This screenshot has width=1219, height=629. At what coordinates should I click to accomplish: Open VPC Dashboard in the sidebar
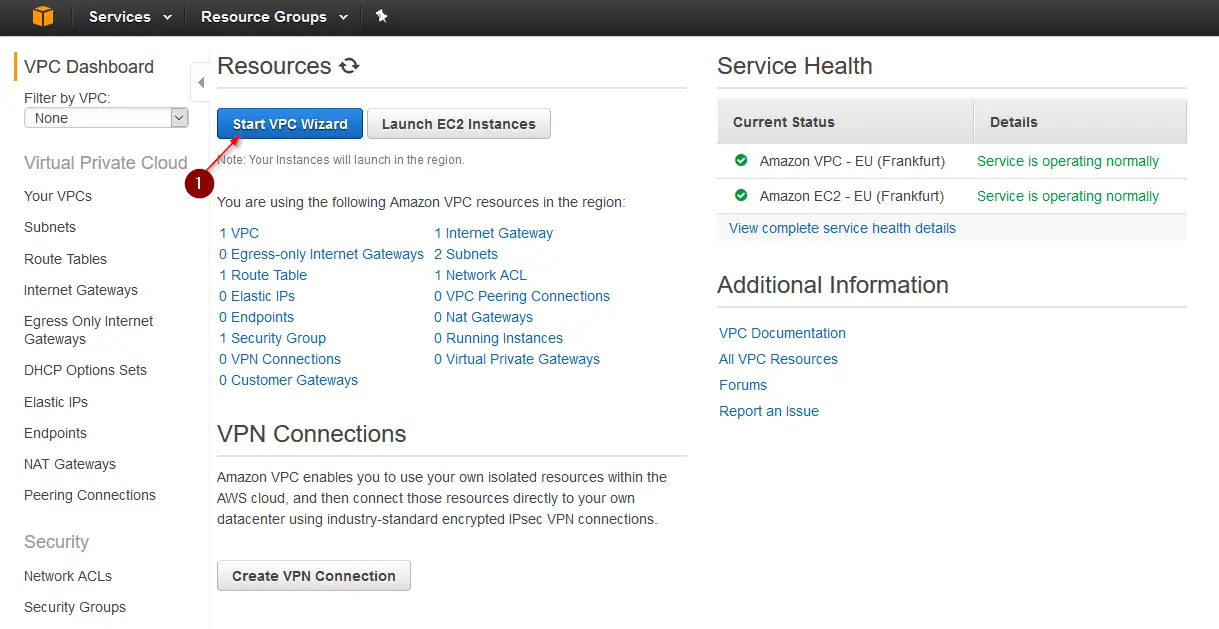click(x=89, y=67)
